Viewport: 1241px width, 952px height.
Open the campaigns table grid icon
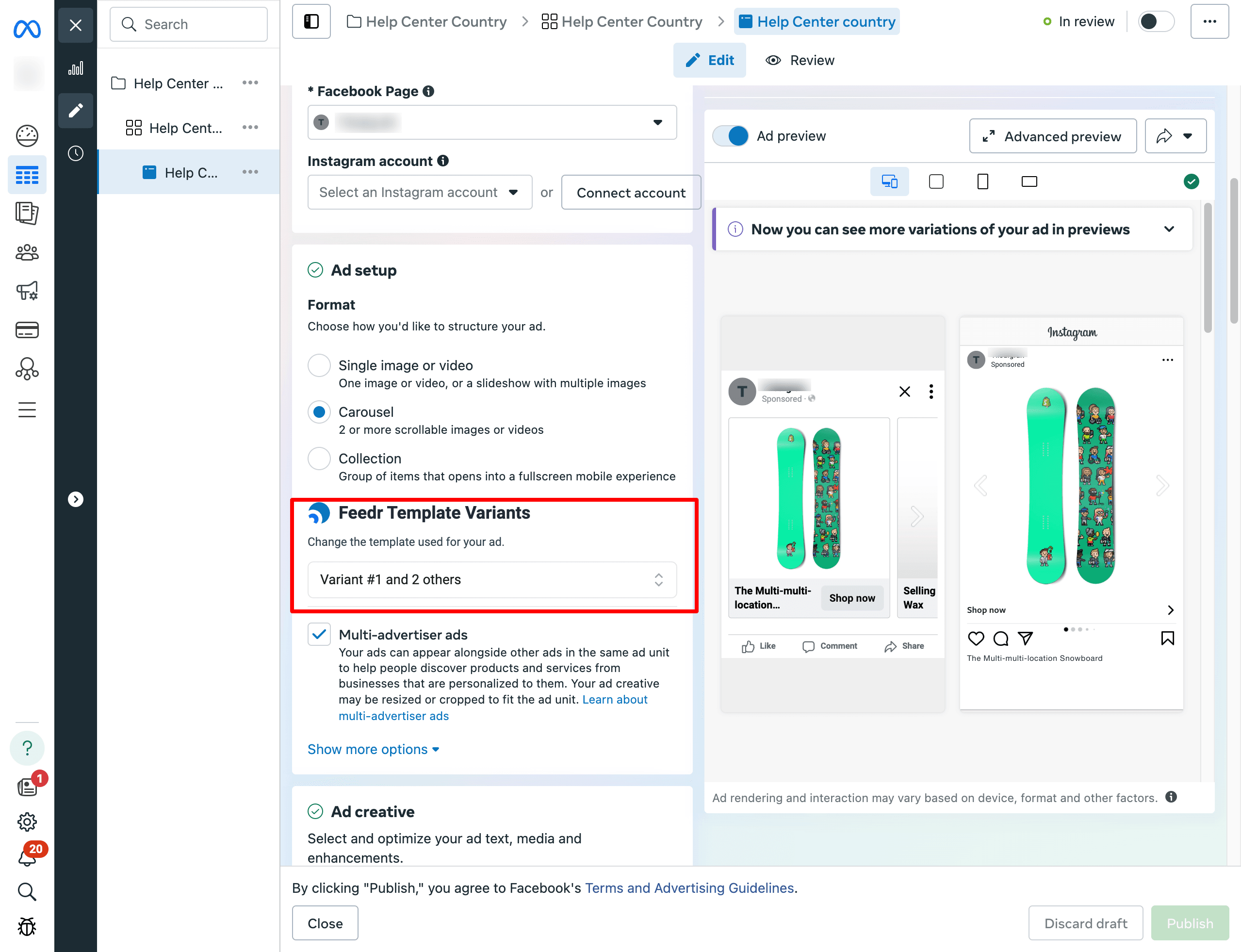click(27, 175)
